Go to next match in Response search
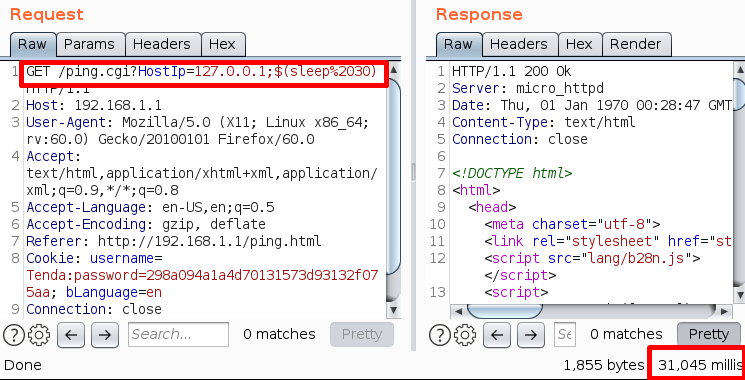This screenshot has width=745, height=380. pyautogui.click(x=531, y=335)
